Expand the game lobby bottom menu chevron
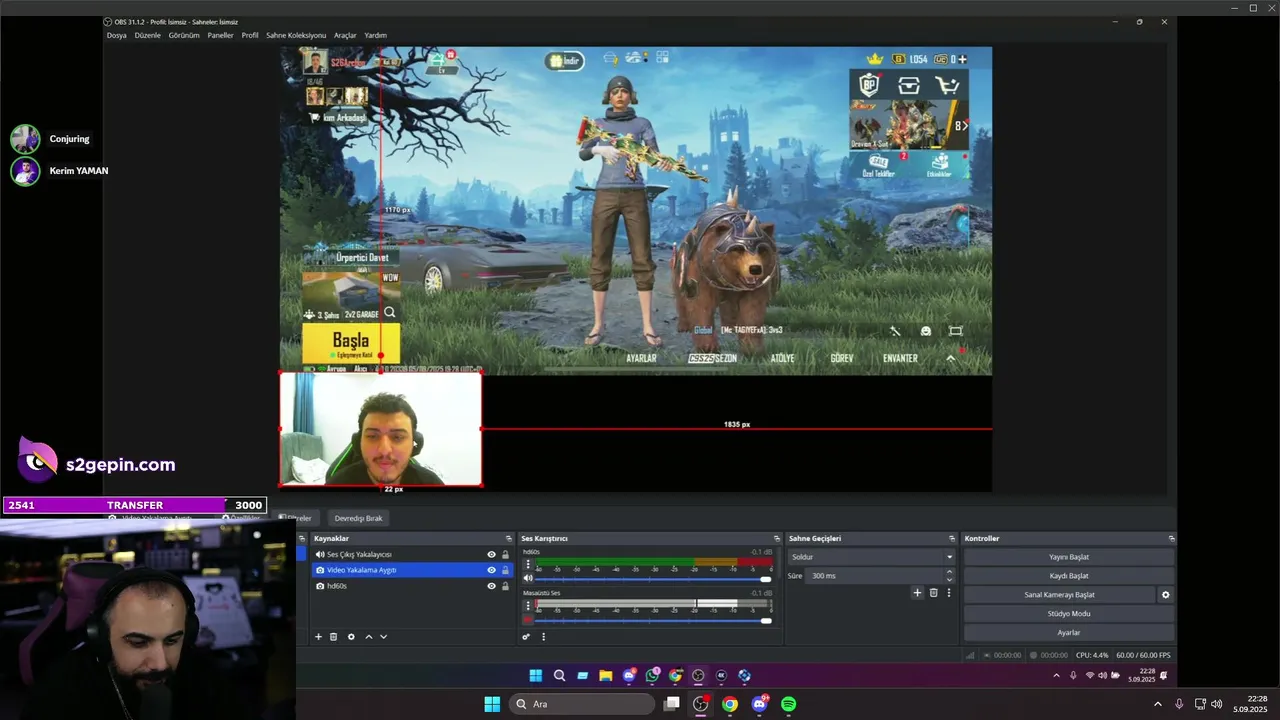The height and width of the screenshot is (720, 1280). point(951,358)
